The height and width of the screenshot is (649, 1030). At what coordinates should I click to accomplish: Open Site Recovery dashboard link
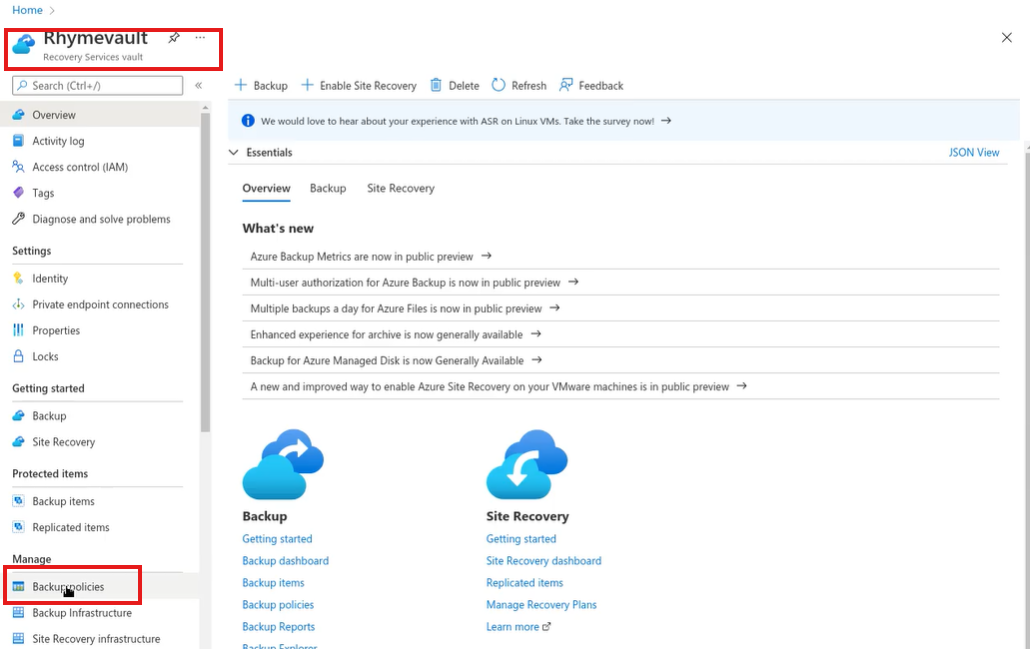pyautogui.click(x=543, y=561)
